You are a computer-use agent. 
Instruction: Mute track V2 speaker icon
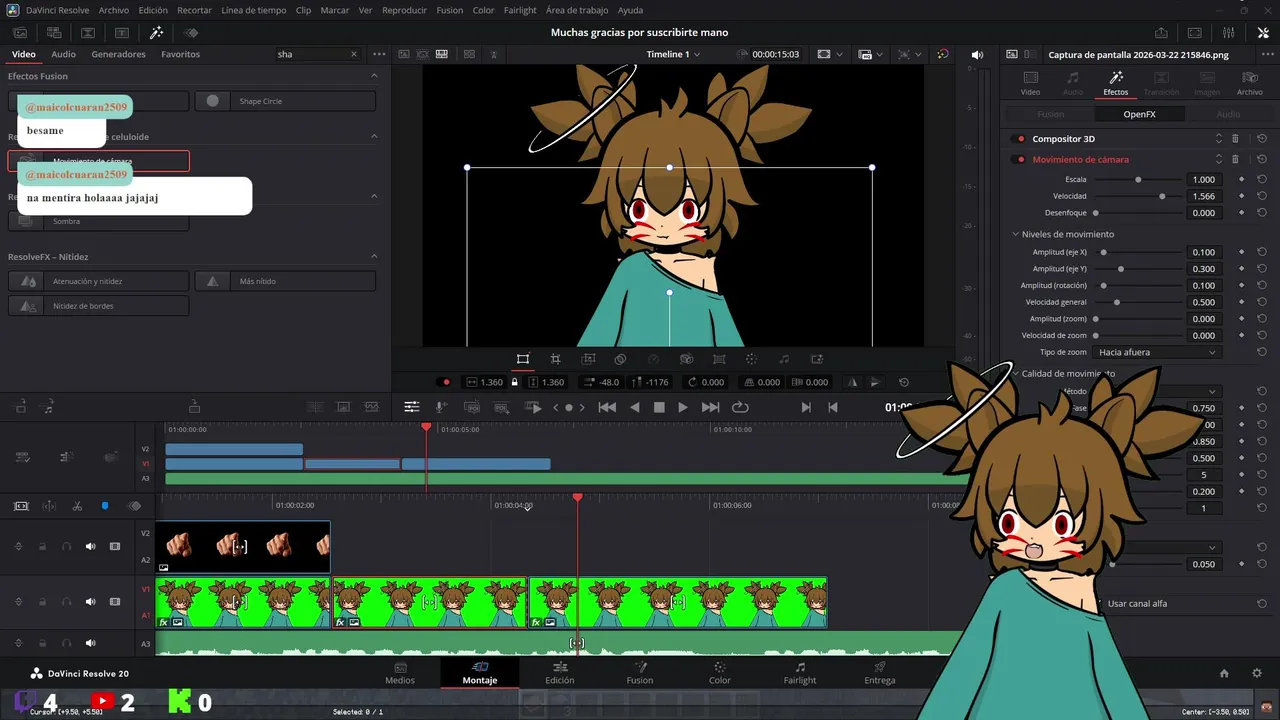pyautogui.click(x=90, y=546)
